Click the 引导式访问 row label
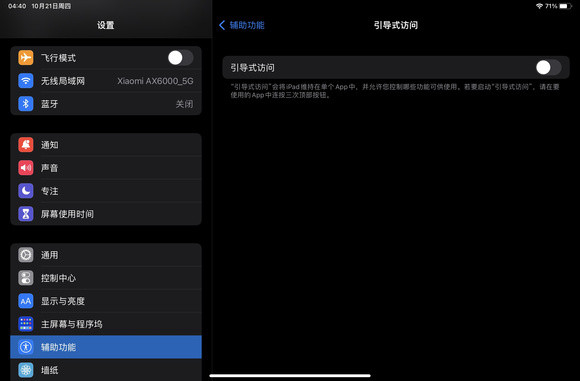This screenshot has height=381, width=580. pyautogui.click(x=252, y=68)
